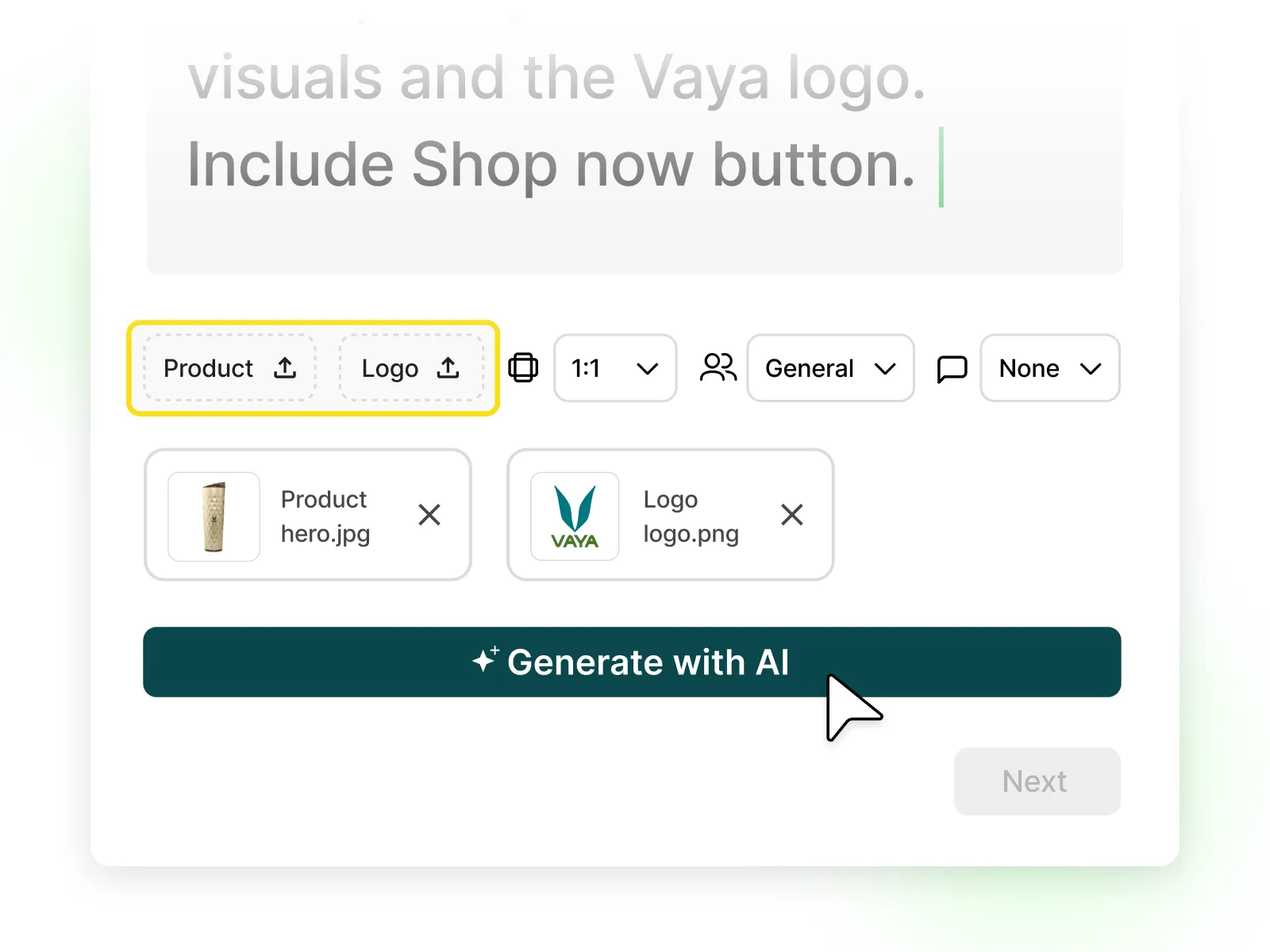
Task: Click the audience (people) icon
Action: click(x=718, y=367)
